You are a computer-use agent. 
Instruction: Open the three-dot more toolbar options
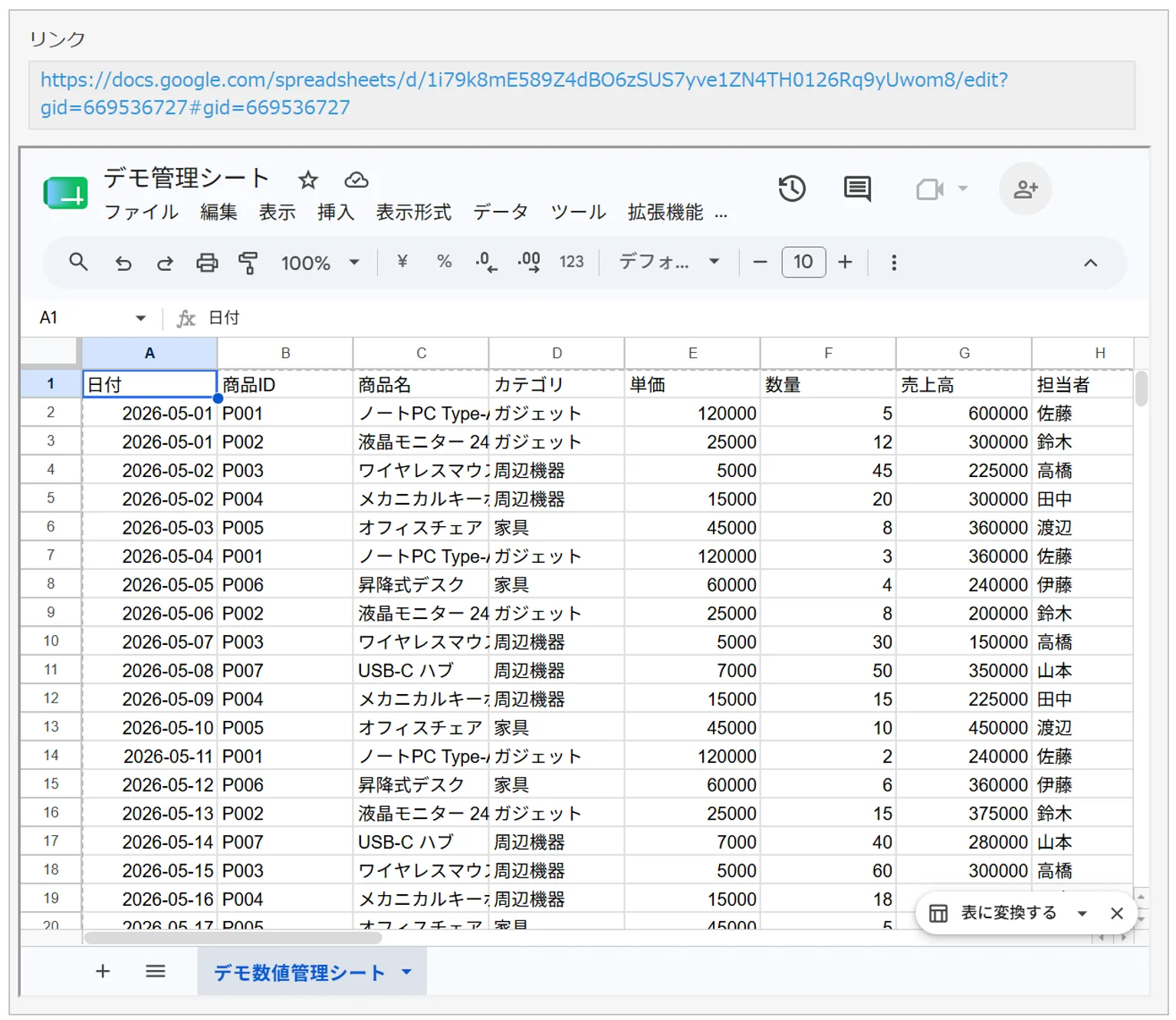(x=894, y=263)
